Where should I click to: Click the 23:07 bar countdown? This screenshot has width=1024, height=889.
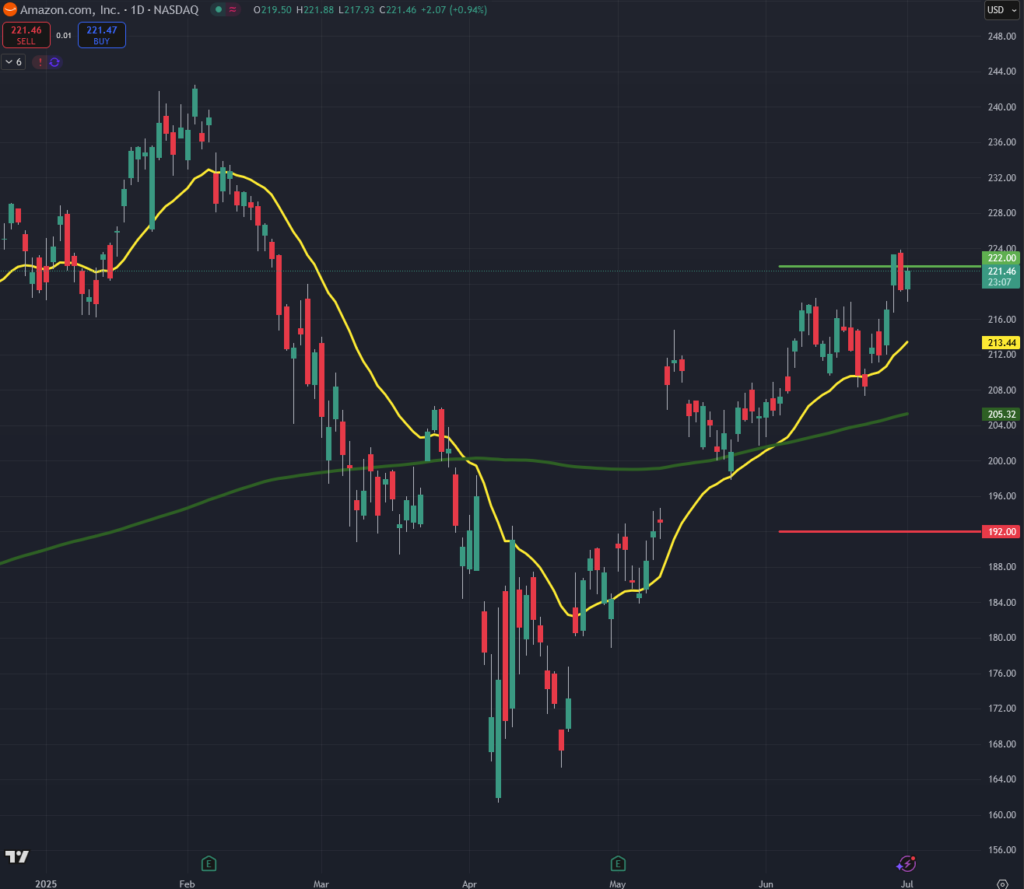click(x=999, y=282)
